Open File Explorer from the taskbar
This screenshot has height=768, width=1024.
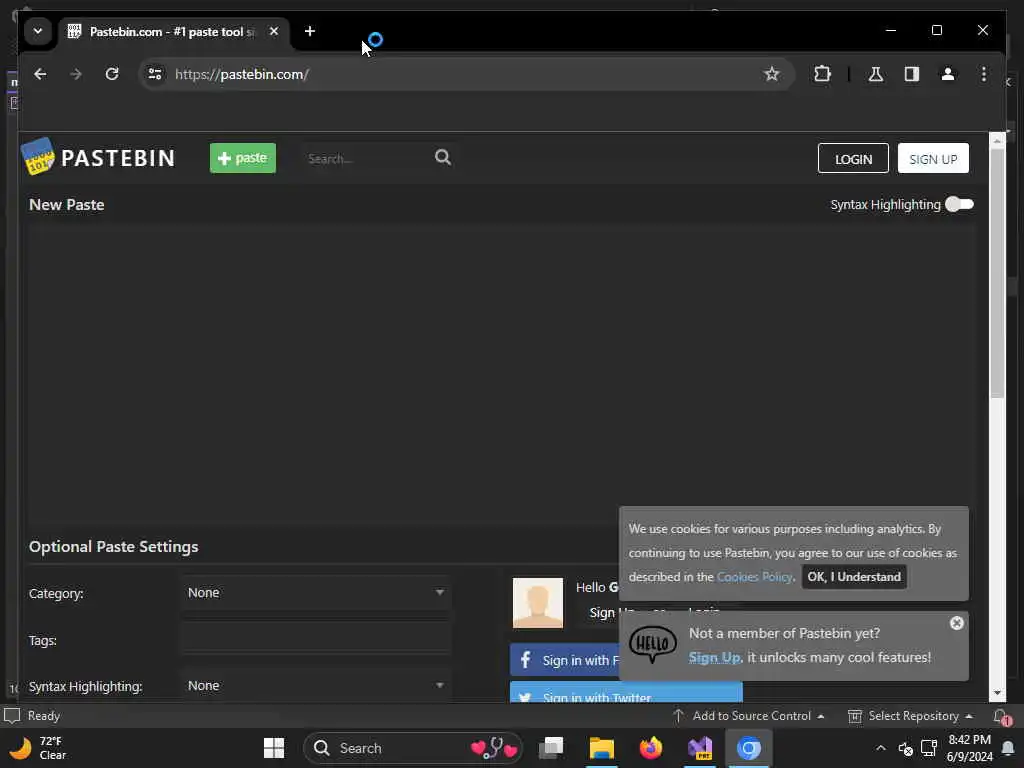pos(601,748)
